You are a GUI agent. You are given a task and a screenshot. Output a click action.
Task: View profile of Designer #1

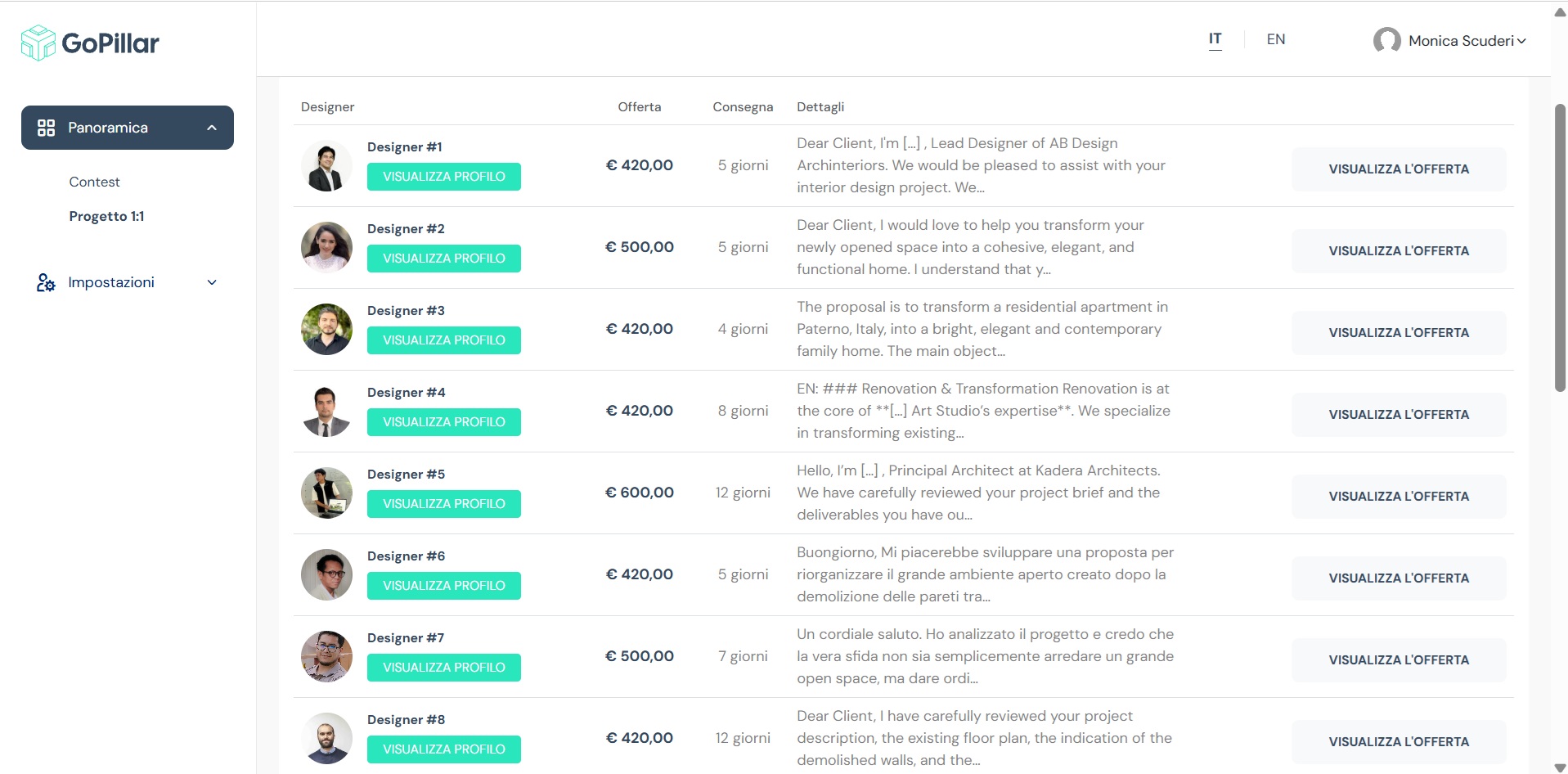click(x=444, y=177)
